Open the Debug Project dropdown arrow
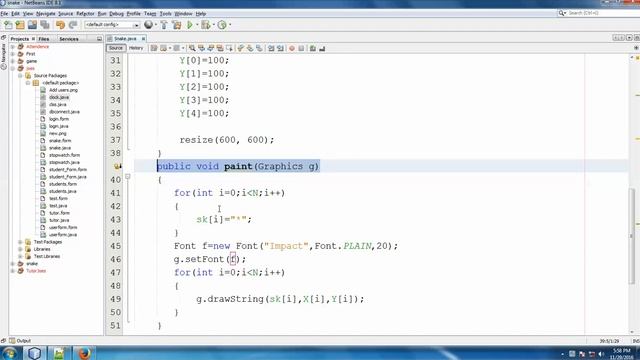 point(213,25)
